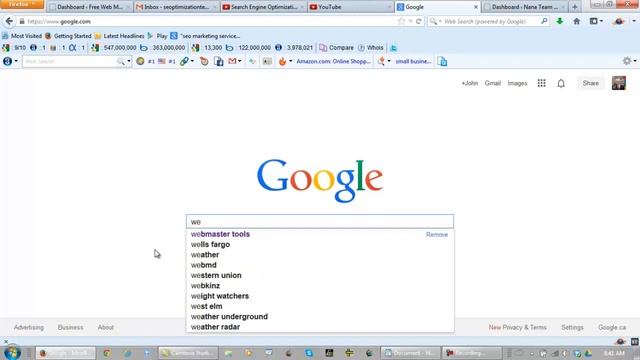Remove the webmaster tools suggestion

pos(437,235)
